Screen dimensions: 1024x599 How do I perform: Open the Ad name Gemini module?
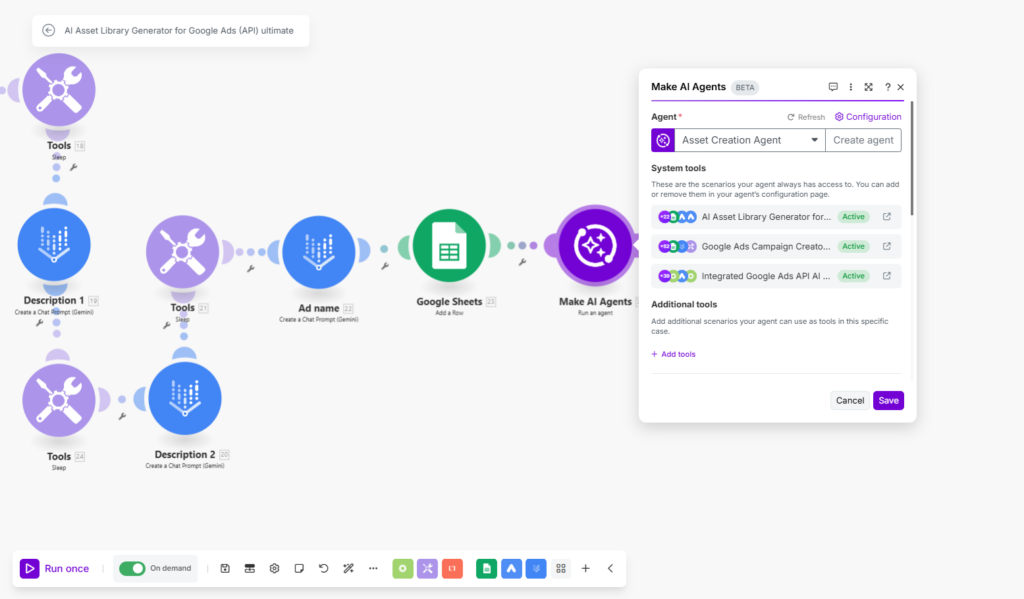coord(319,252)
